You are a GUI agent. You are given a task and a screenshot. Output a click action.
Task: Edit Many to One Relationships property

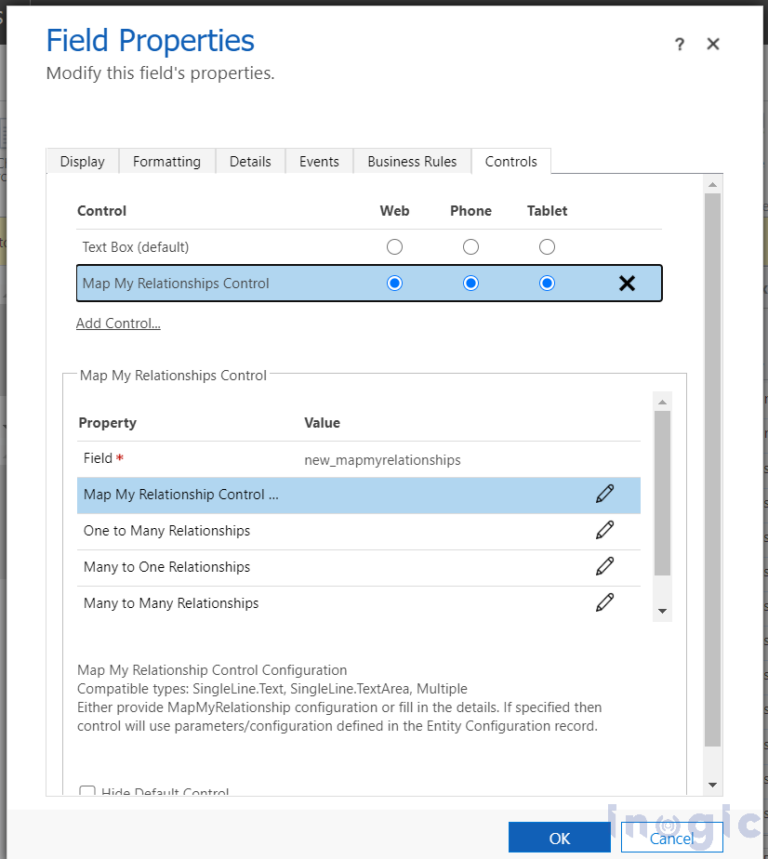pyautogui.click(x=605, y=566)
